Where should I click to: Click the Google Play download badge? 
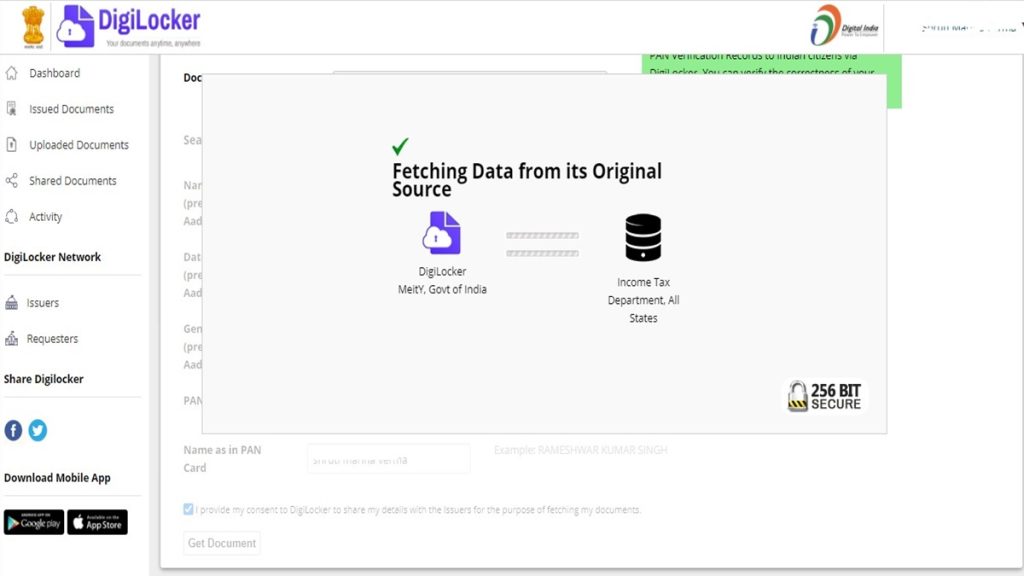click(x=34, y=522)
